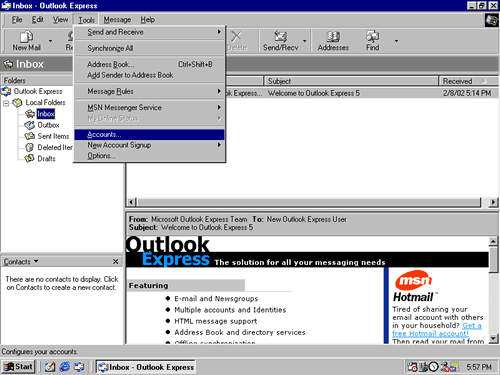Open the Addresses toolbar icon
The image size is (500, 375).
click(x=333, y=41)
